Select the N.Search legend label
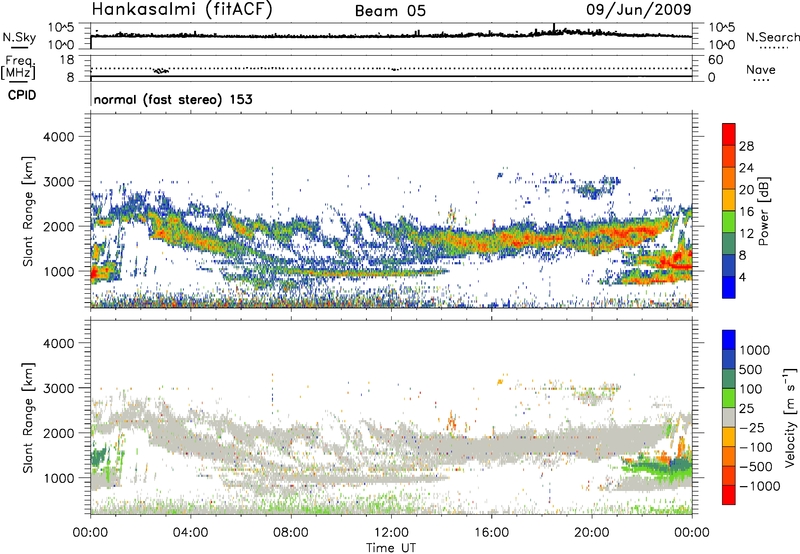The width and height of the screenshot is (800, 554). tap(772, 37)
